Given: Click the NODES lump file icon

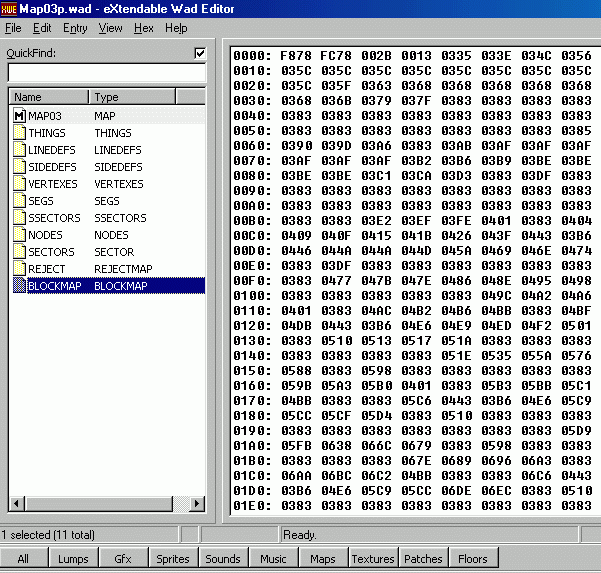Looking at the screenshot, I should pos(19,235).
